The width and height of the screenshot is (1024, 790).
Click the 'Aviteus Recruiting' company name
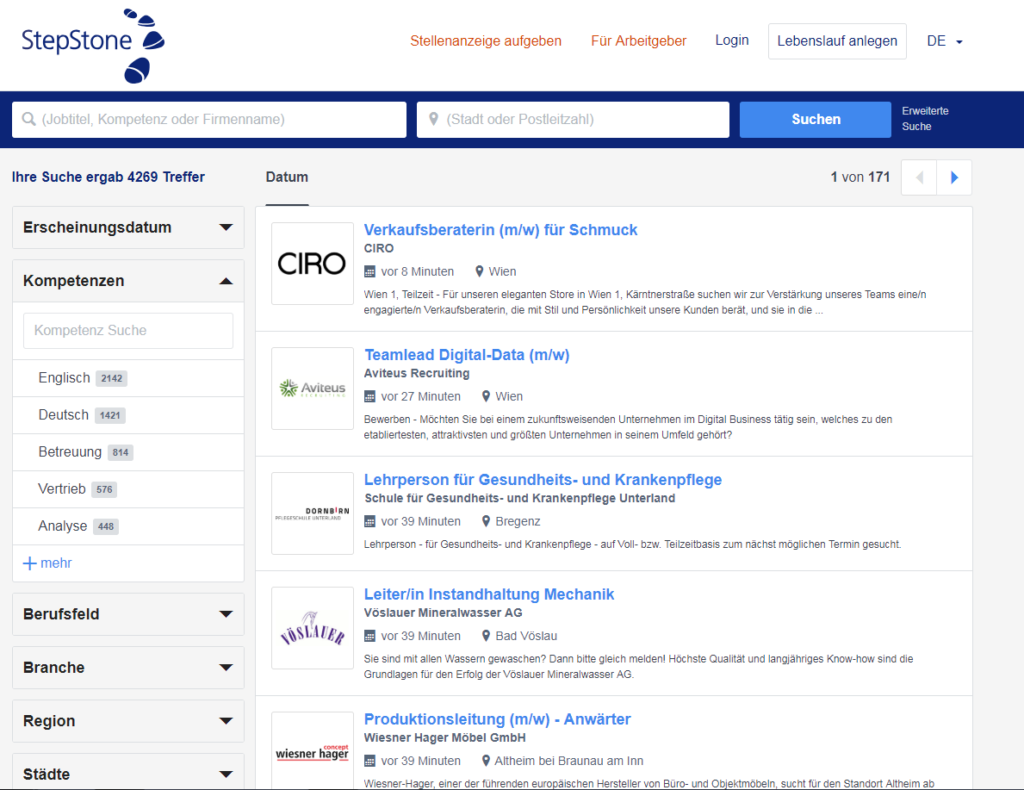(417, 373)
